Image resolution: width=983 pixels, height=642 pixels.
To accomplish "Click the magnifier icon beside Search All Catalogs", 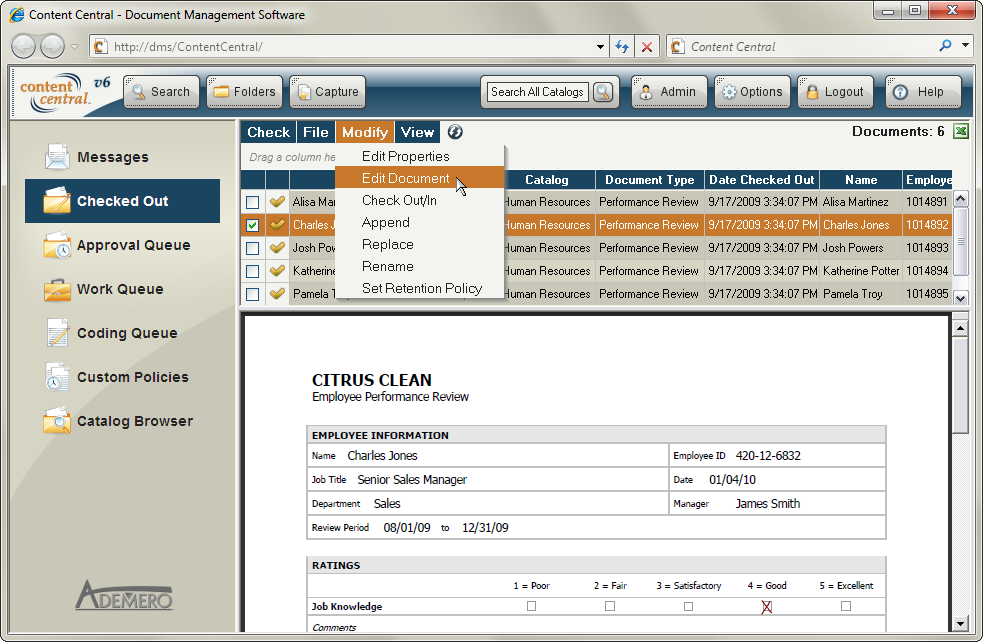I will (x=603, y=92).
